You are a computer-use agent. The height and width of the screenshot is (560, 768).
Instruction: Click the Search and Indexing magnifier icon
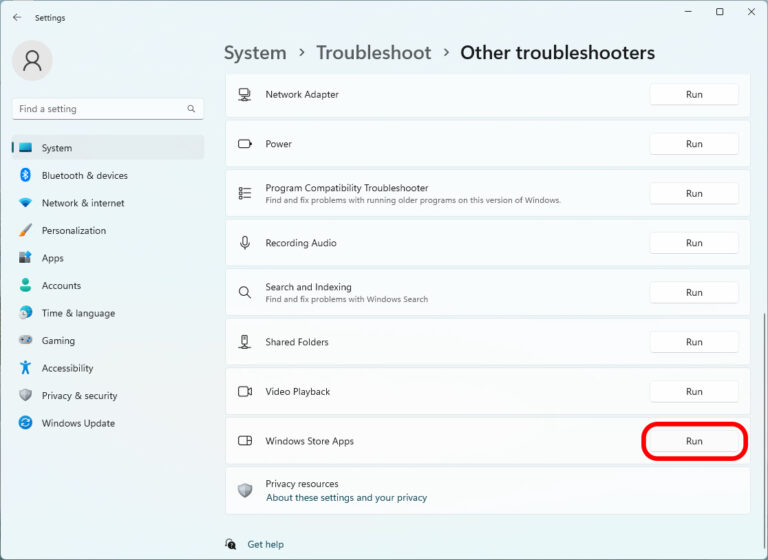245,292
